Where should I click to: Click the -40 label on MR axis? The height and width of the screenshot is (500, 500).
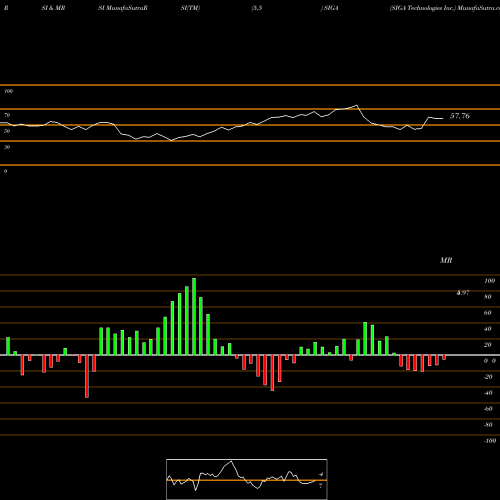(488, 393)
